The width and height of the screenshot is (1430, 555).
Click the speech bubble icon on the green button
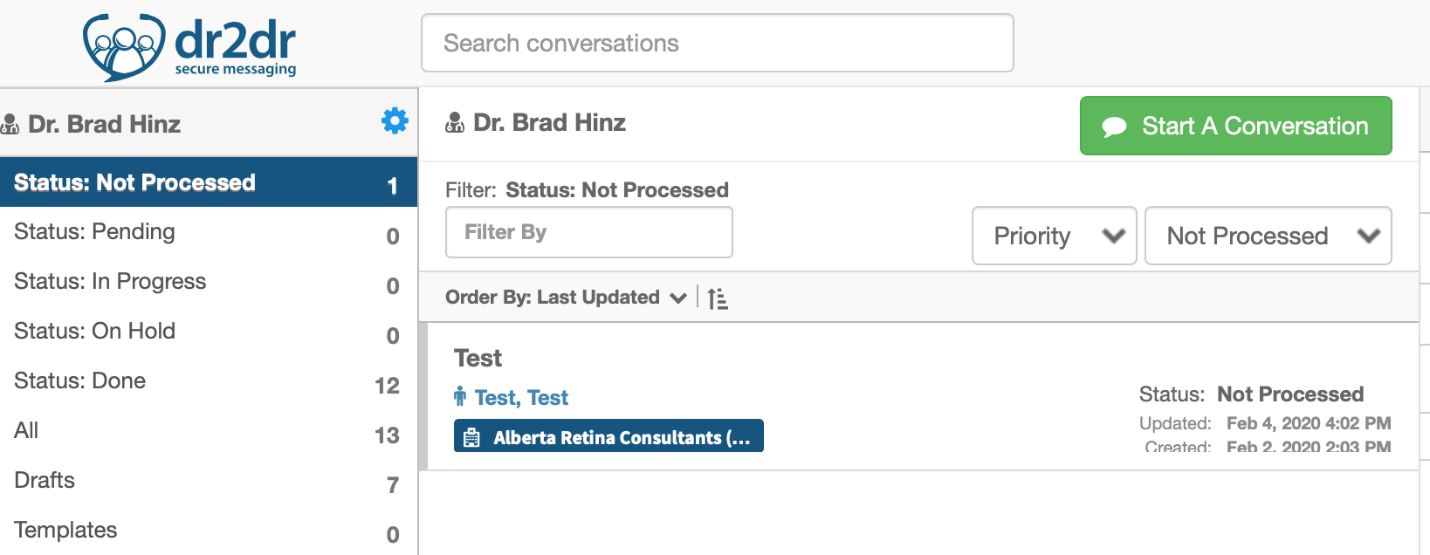pos(1114,127)
